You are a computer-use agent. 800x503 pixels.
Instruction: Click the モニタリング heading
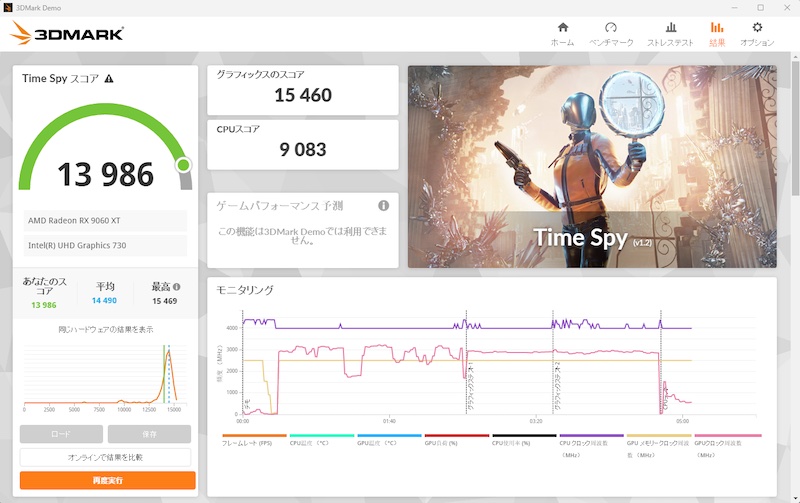click(x=245, y=290)
